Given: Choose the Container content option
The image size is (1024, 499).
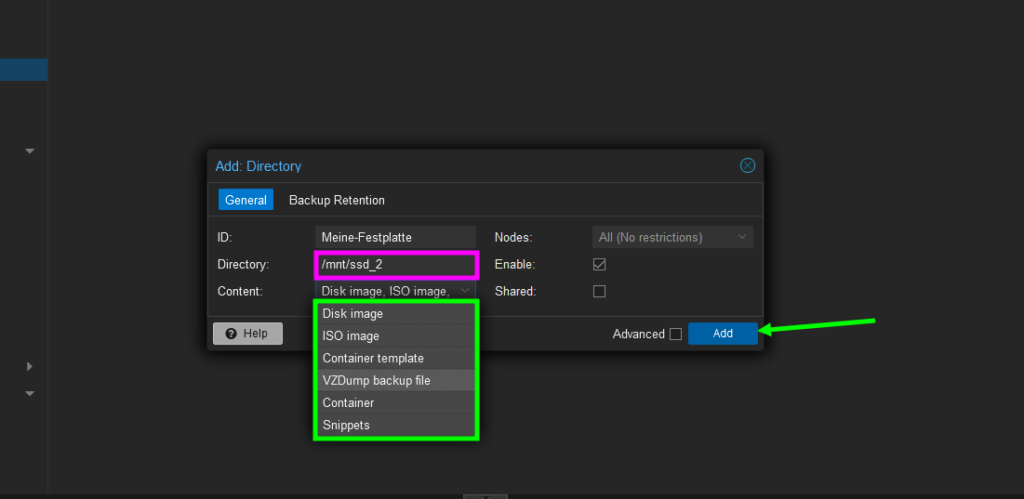Looking at the screenshot, I should point(396,403).
